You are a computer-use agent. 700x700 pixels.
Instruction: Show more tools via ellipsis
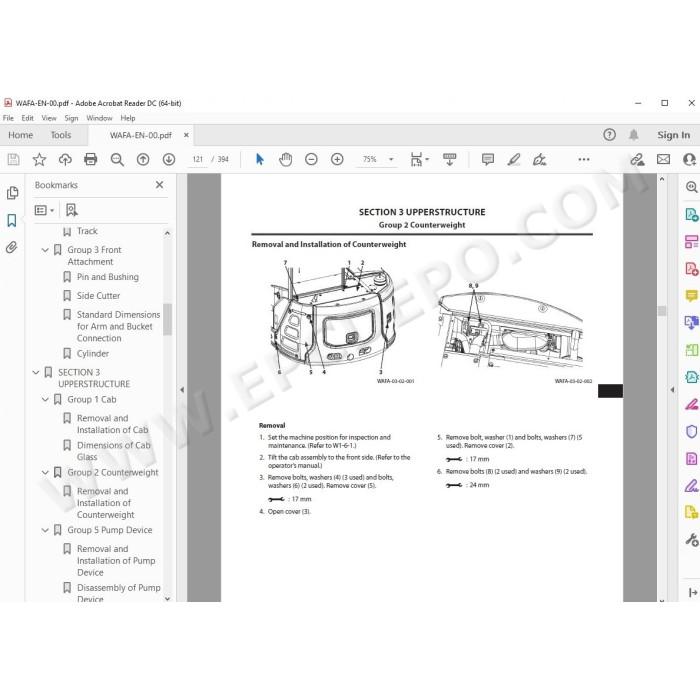tap(583, 159)
